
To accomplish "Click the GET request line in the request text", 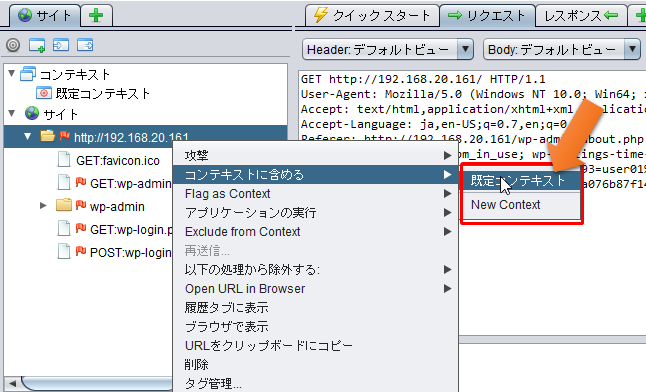I will tap(423, 79).
